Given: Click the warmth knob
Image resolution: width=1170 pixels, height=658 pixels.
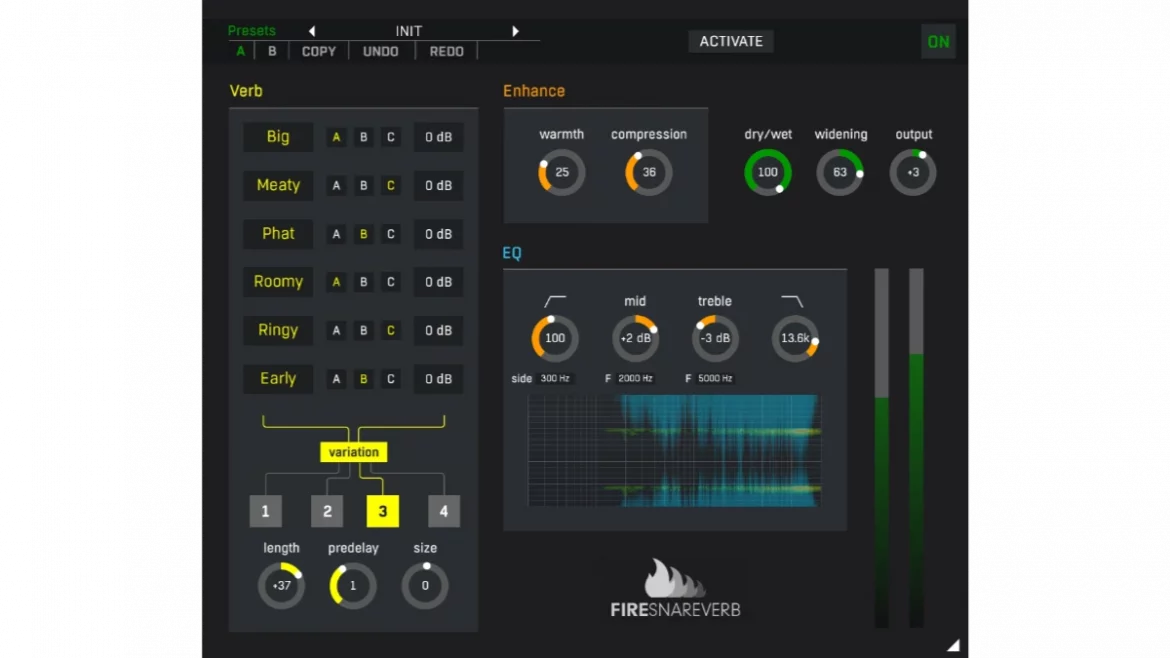Looking at the screenshot, I should (x=562, y=172).
